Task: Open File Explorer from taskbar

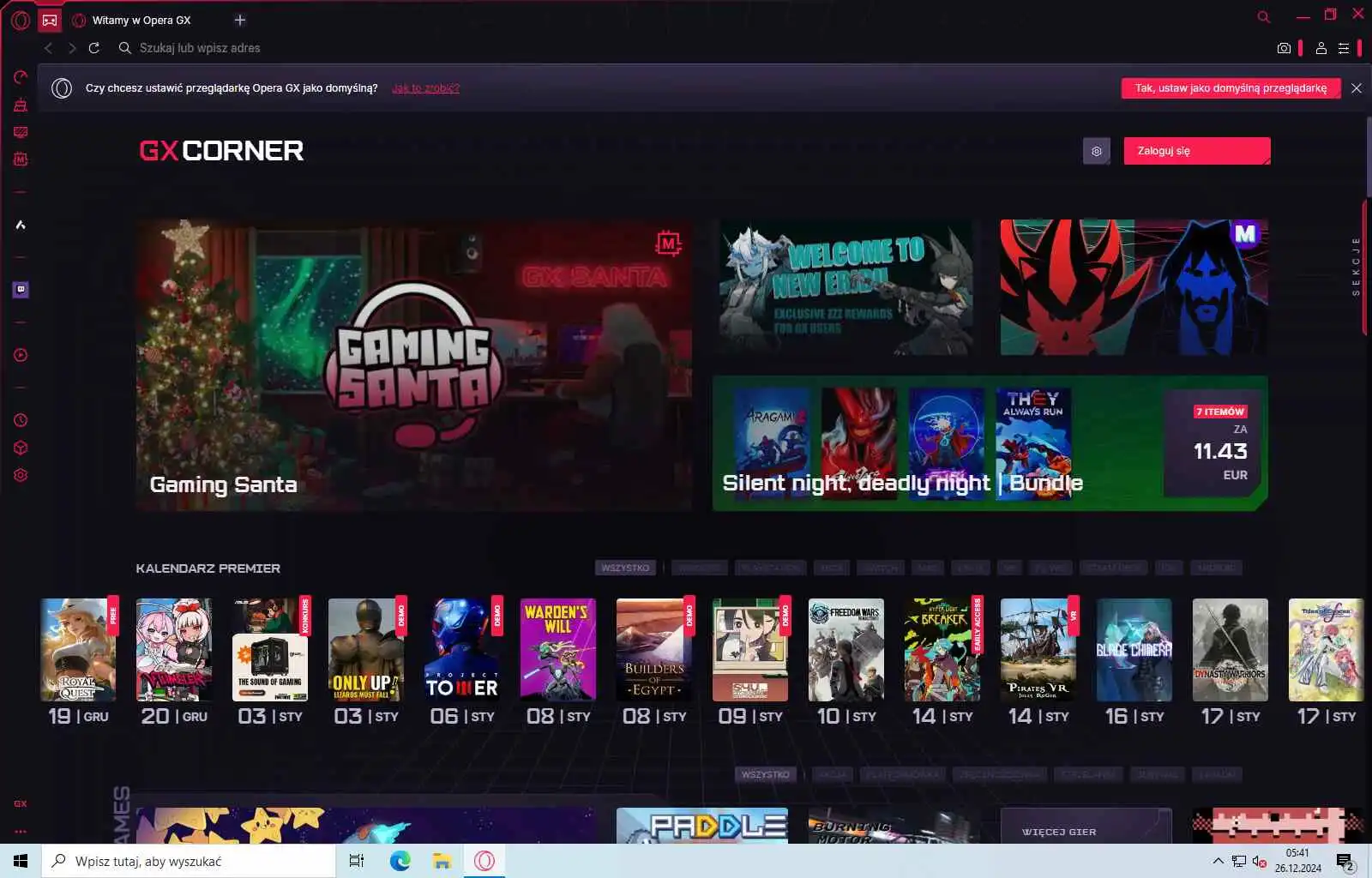Action: 442,861
